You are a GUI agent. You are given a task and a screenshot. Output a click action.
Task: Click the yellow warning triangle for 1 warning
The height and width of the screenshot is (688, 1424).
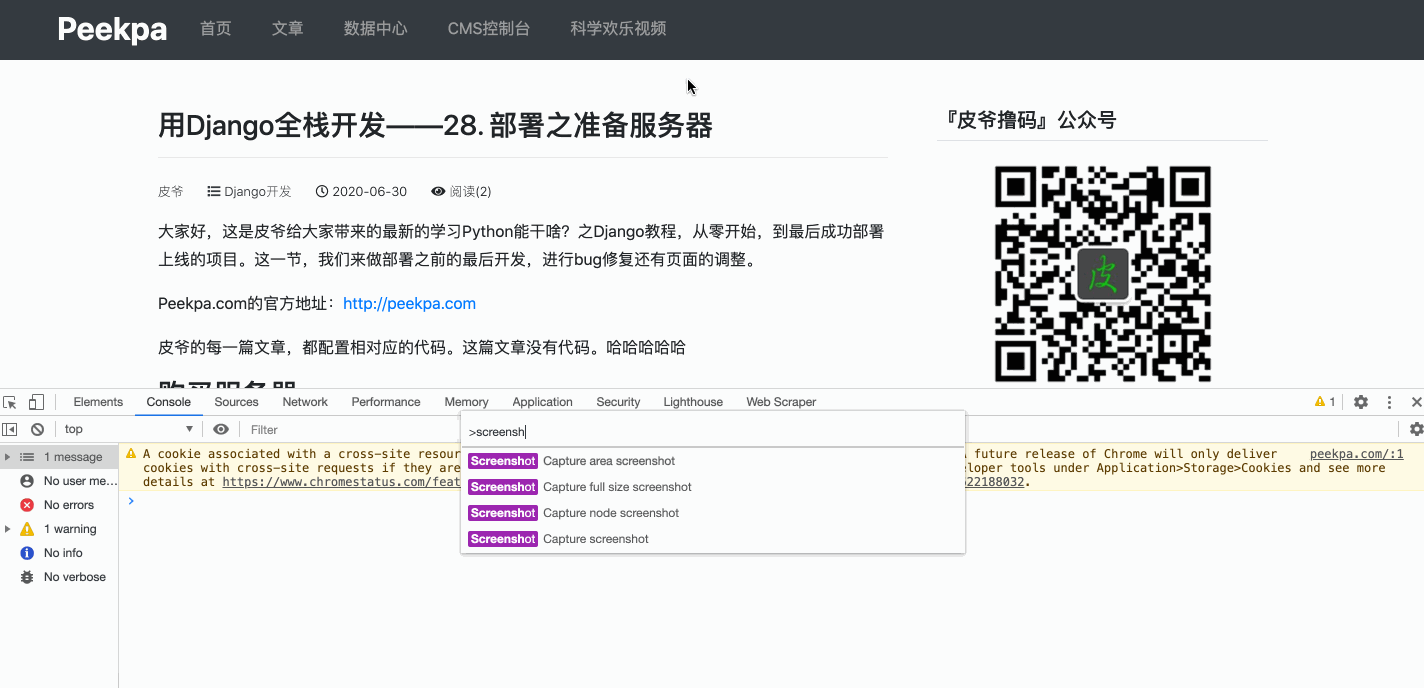click(x=27, y=529)
